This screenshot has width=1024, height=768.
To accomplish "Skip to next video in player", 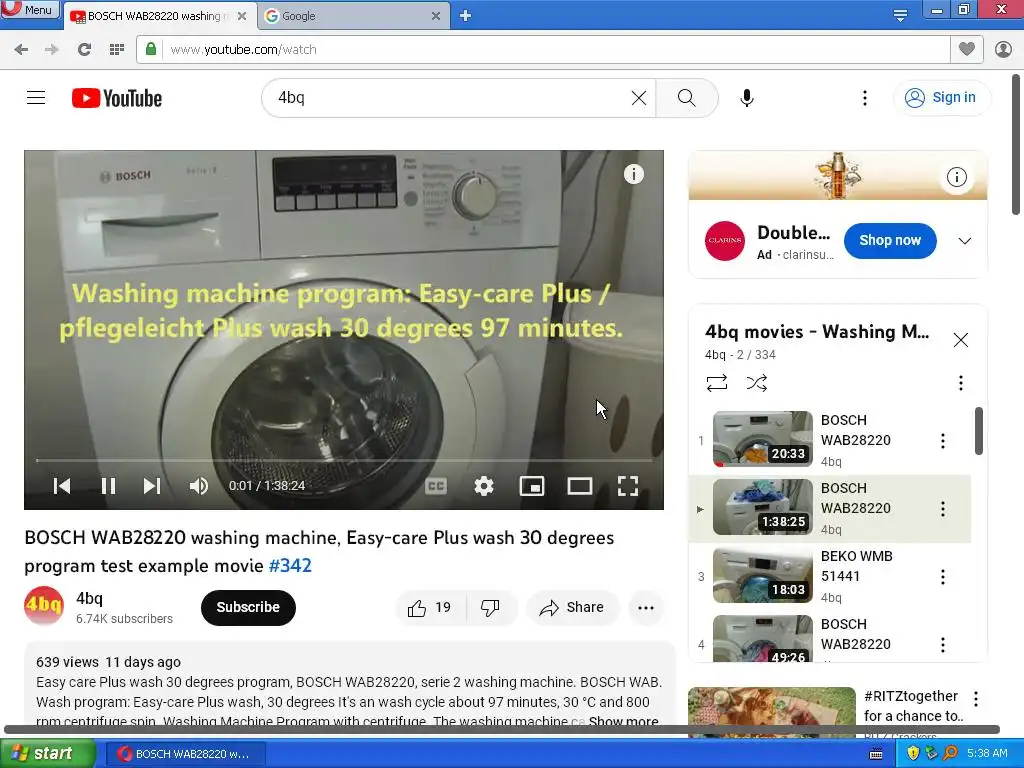I will (152, 486).
